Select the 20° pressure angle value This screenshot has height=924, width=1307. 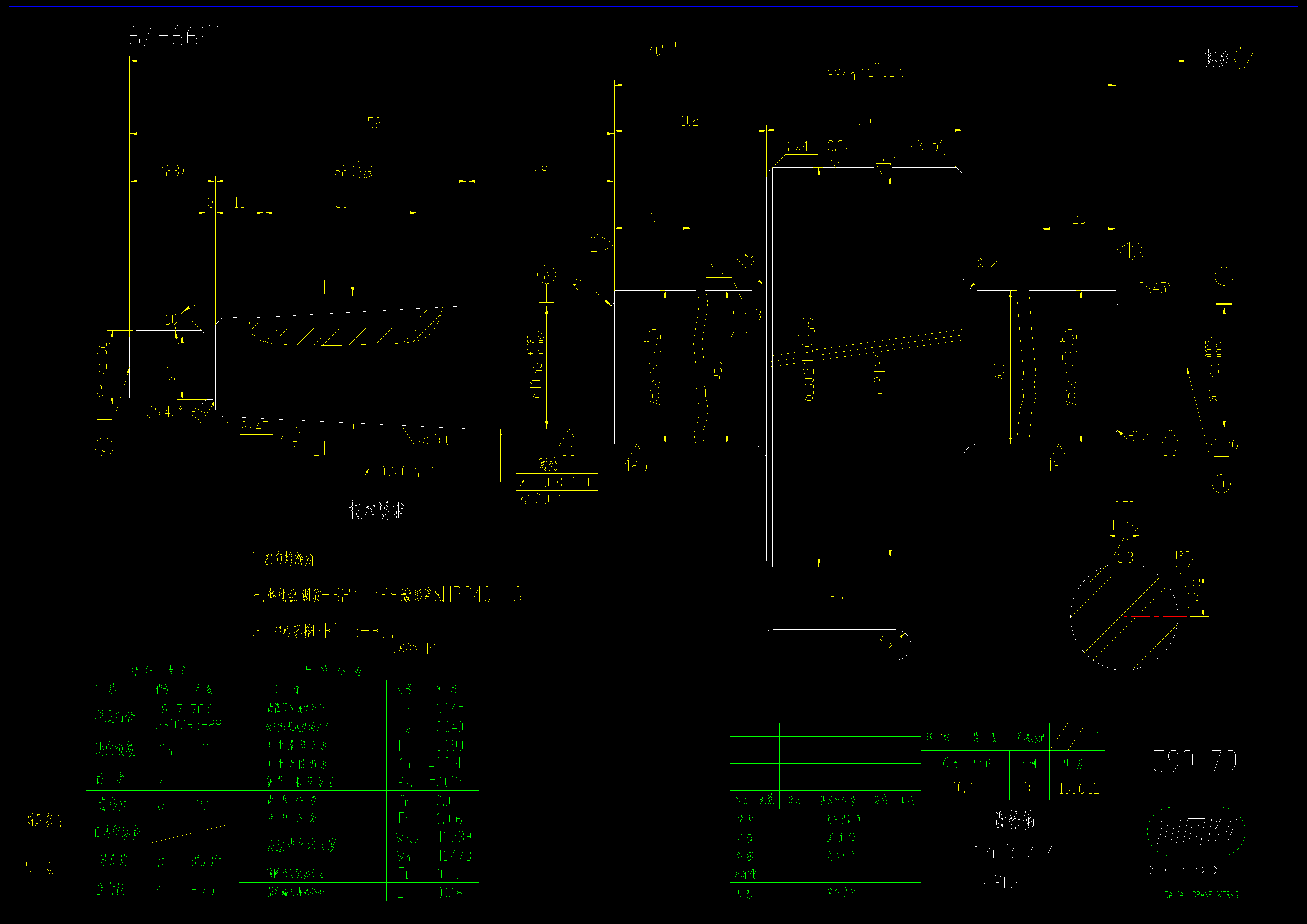[204, 806]
